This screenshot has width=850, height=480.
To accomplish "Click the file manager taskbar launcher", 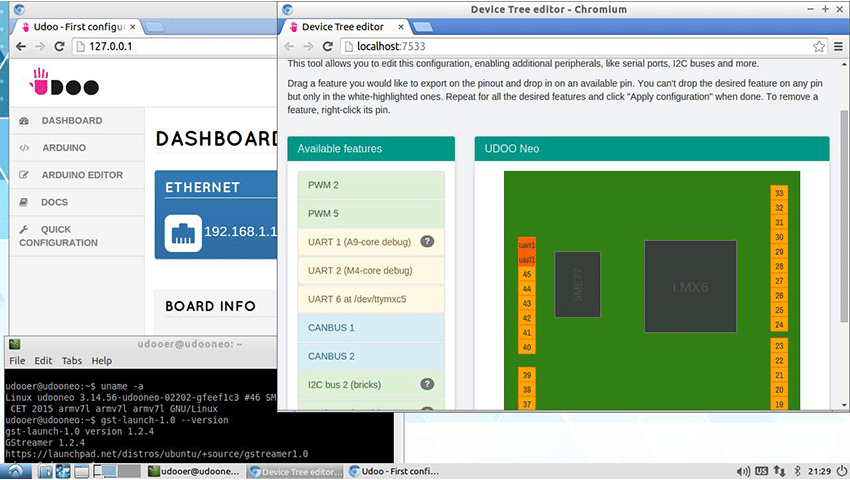I will [46, 471].
